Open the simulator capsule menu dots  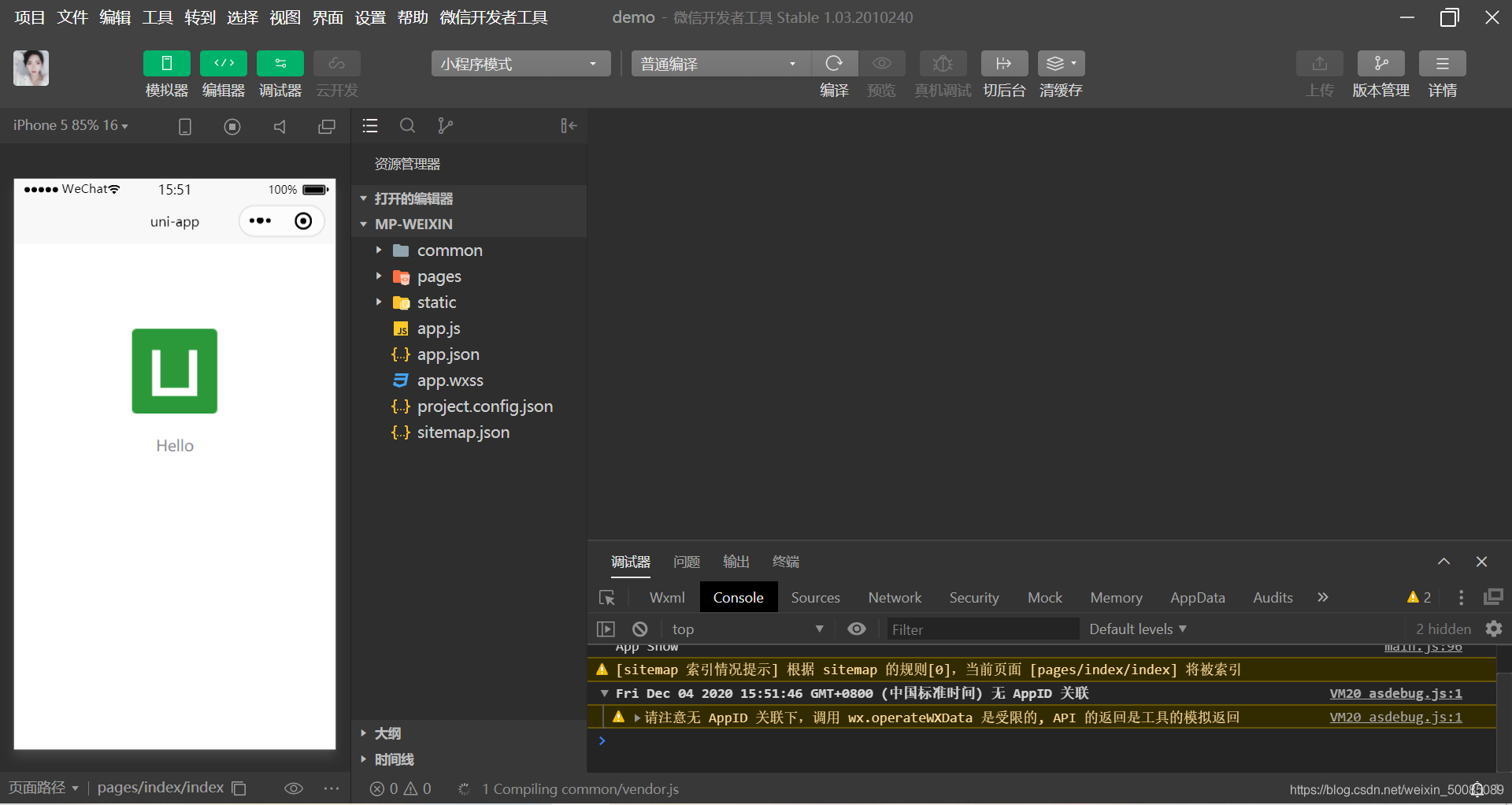260,221
